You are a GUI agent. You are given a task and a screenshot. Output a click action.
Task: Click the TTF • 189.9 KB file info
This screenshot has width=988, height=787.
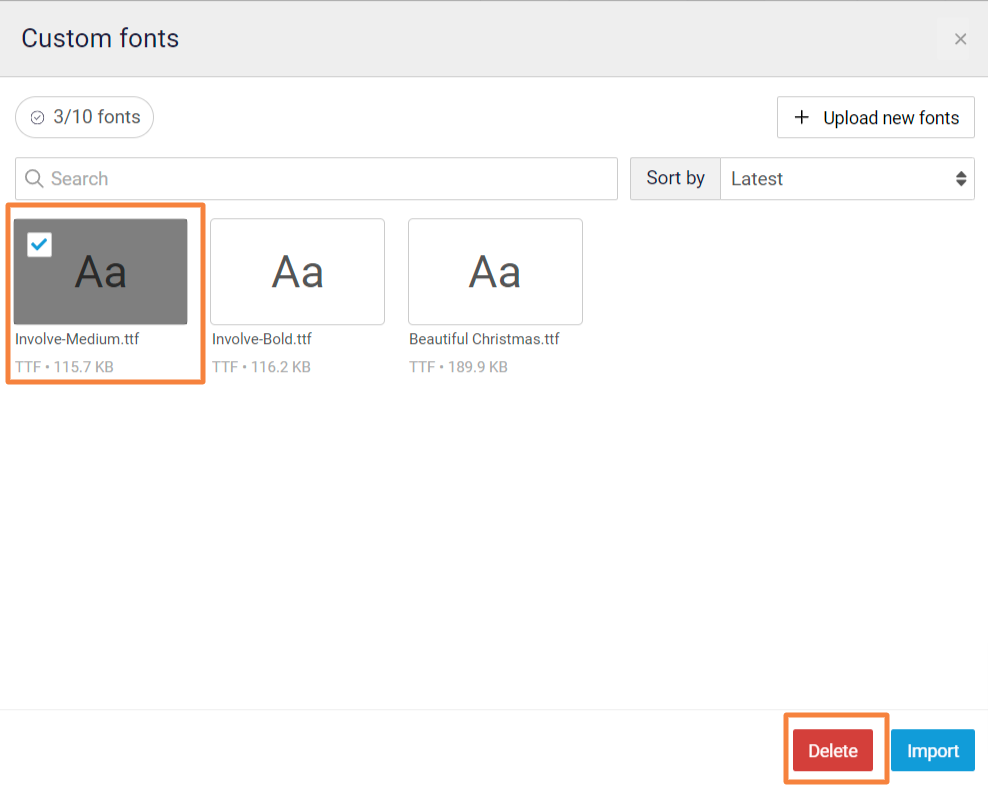point(458,367)
